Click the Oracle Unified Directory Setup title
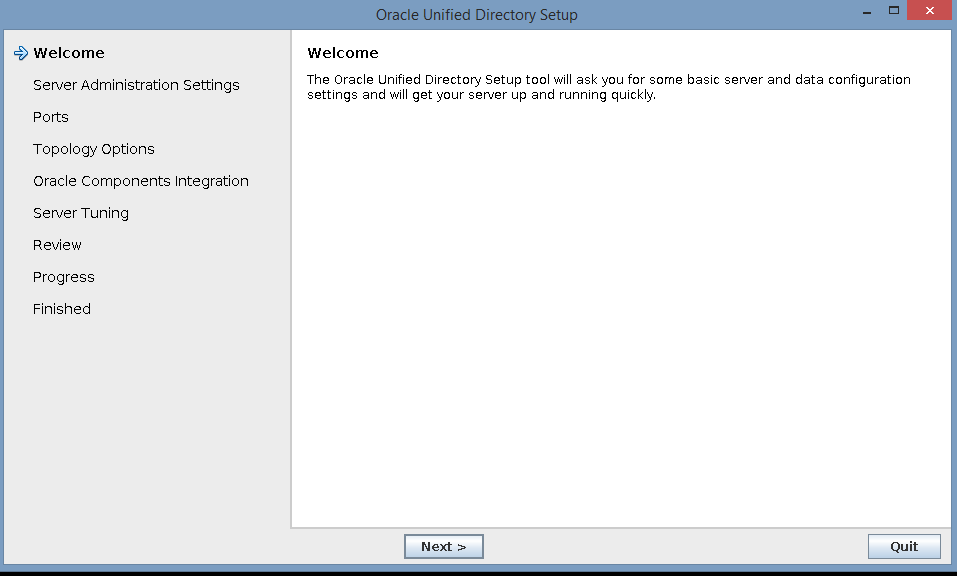957x576 pixels. coord(477,15)
